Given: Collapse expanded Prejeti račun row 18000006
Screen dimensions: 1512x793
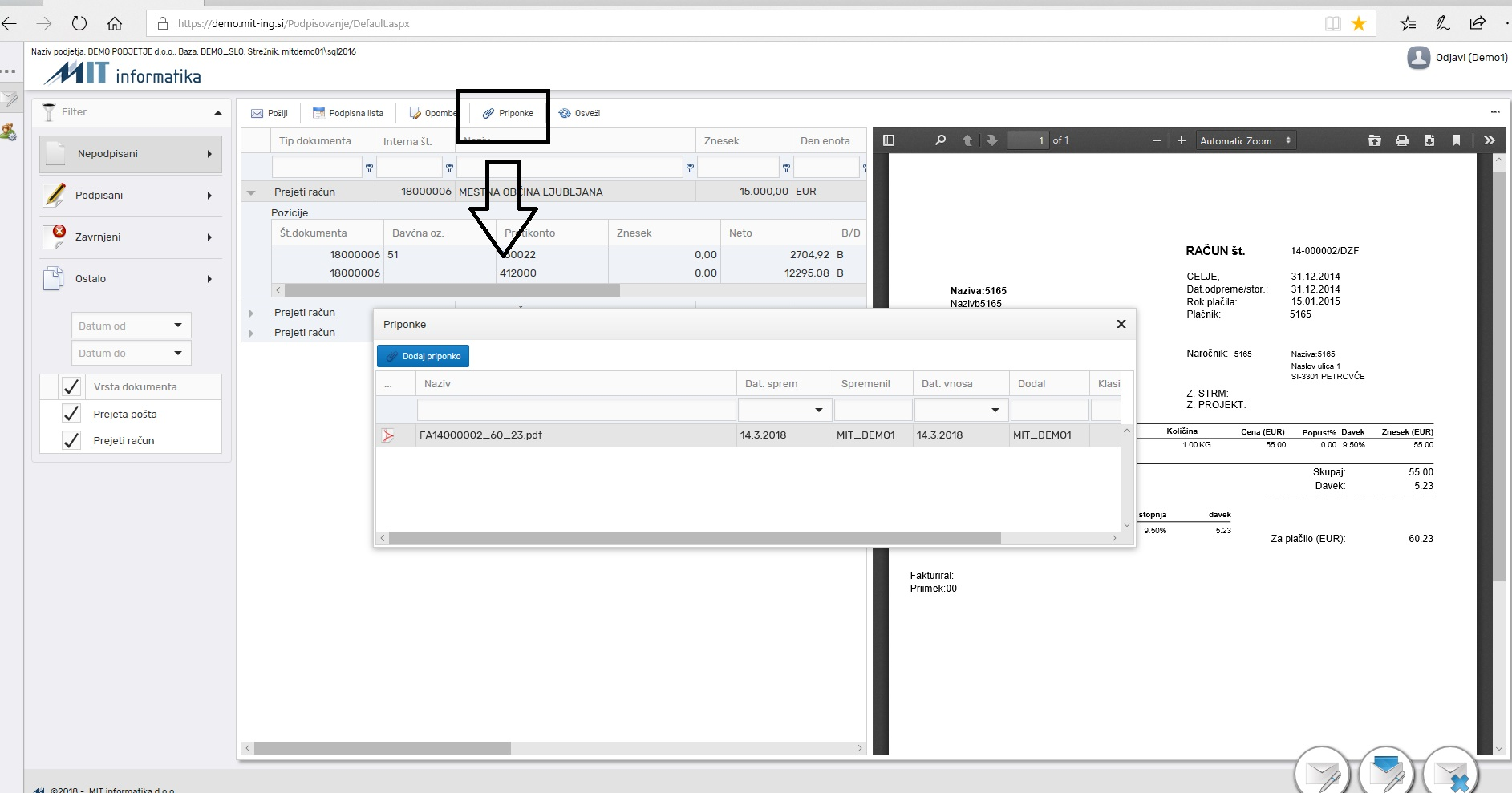Looking at the screenshot, I should click(252, 192).
